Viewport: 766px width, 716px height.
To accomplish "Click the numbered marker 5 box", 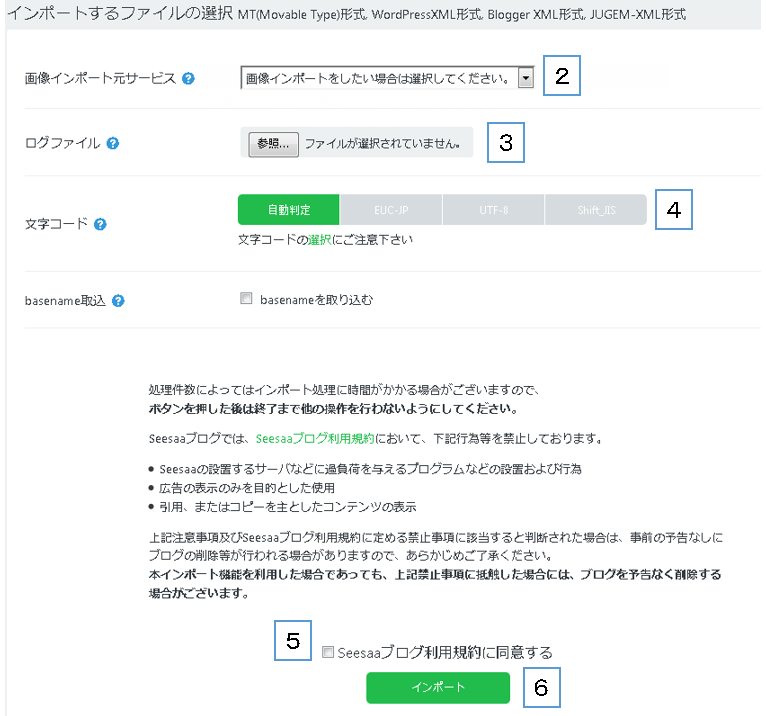I will (293, 642).
